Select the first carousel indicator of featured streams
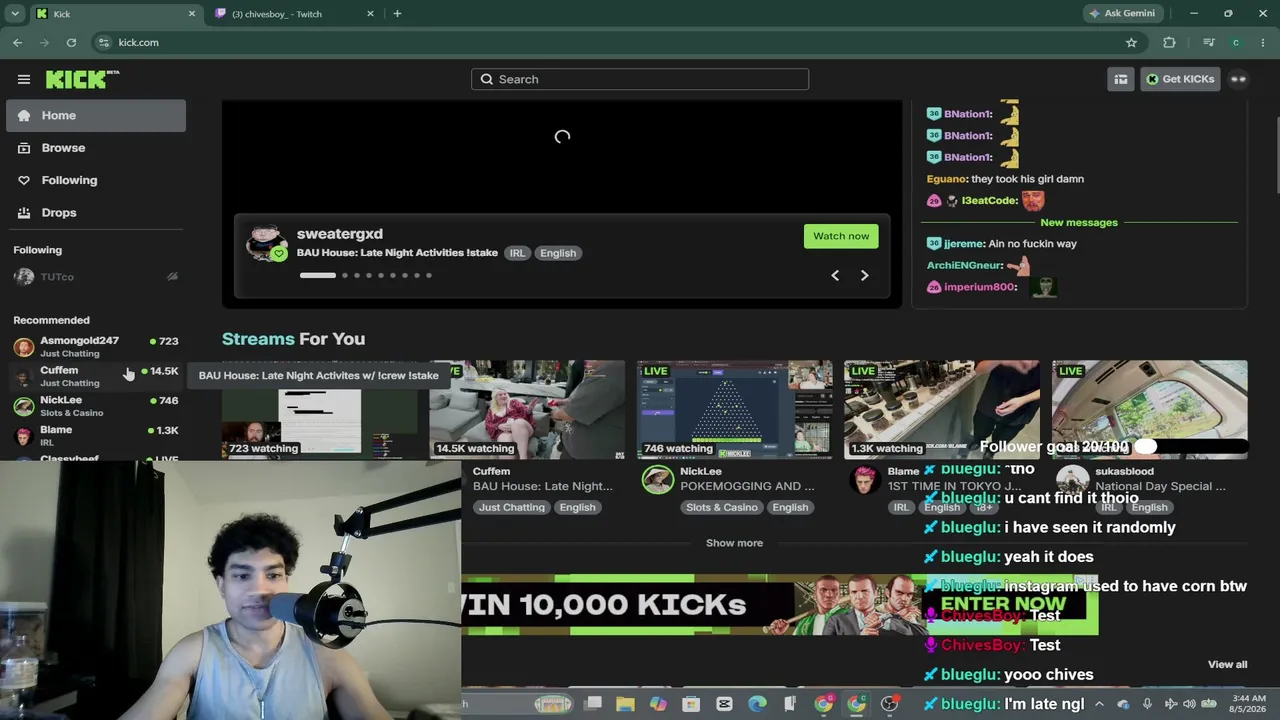This screenshot has width=1280, height=720. point(318,275)
